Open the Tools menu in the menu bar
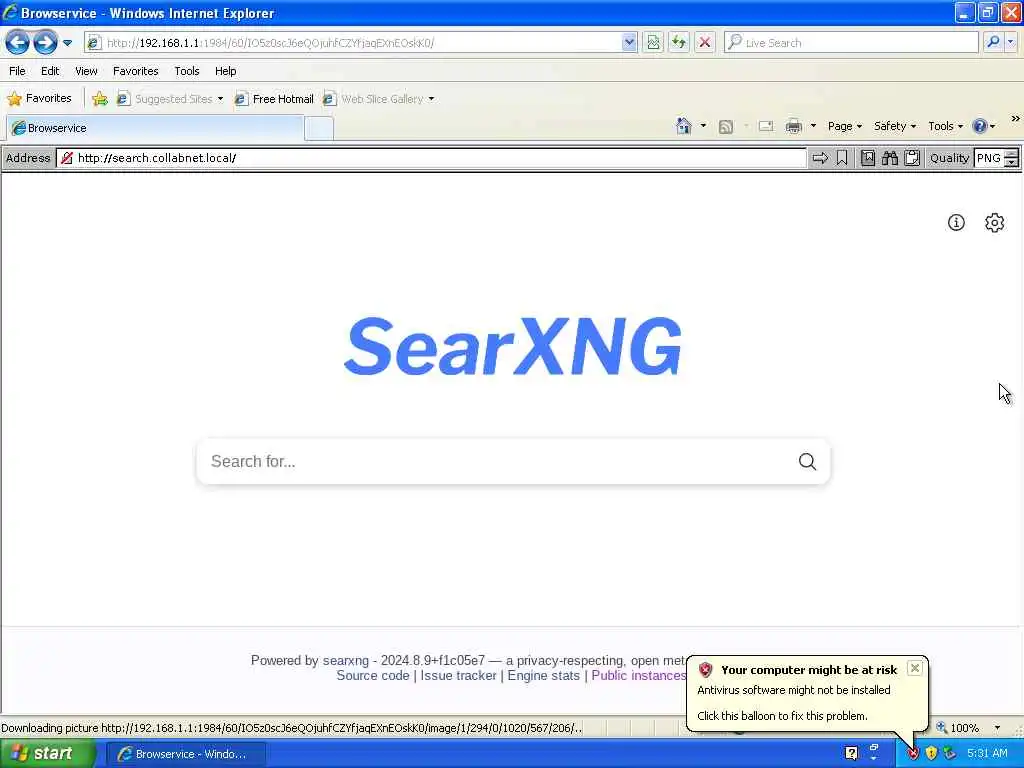 click(186, 71)
